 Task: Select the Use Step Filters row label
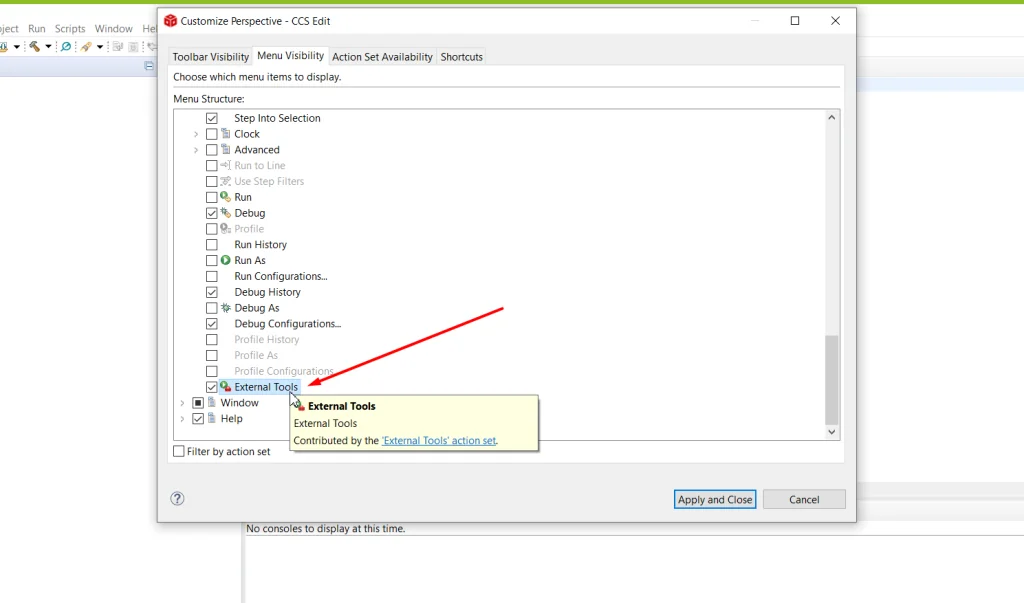click(269, 181)
